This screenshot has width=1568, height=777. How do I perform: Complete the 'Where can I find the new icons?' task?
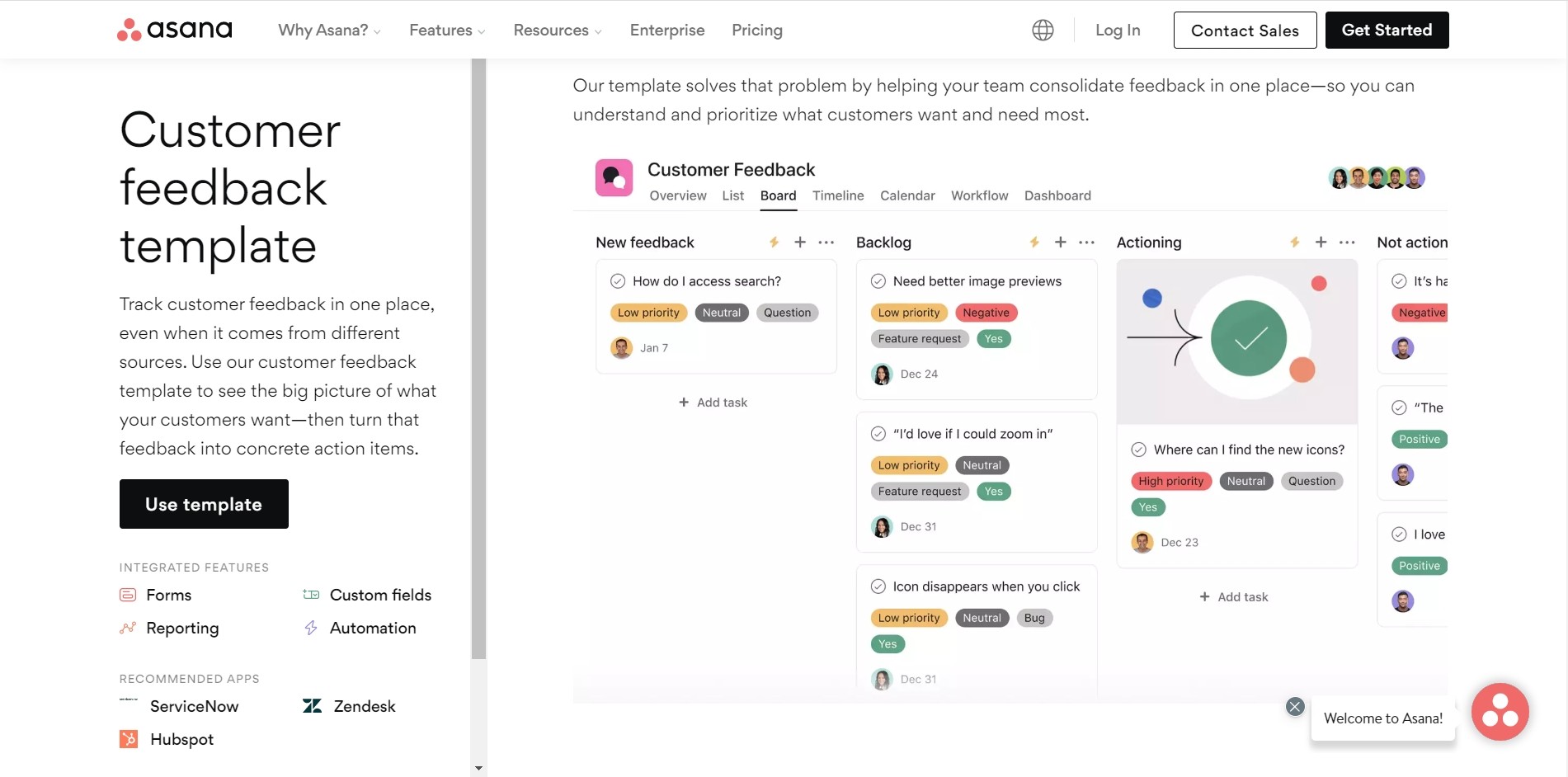point(1139,450)
